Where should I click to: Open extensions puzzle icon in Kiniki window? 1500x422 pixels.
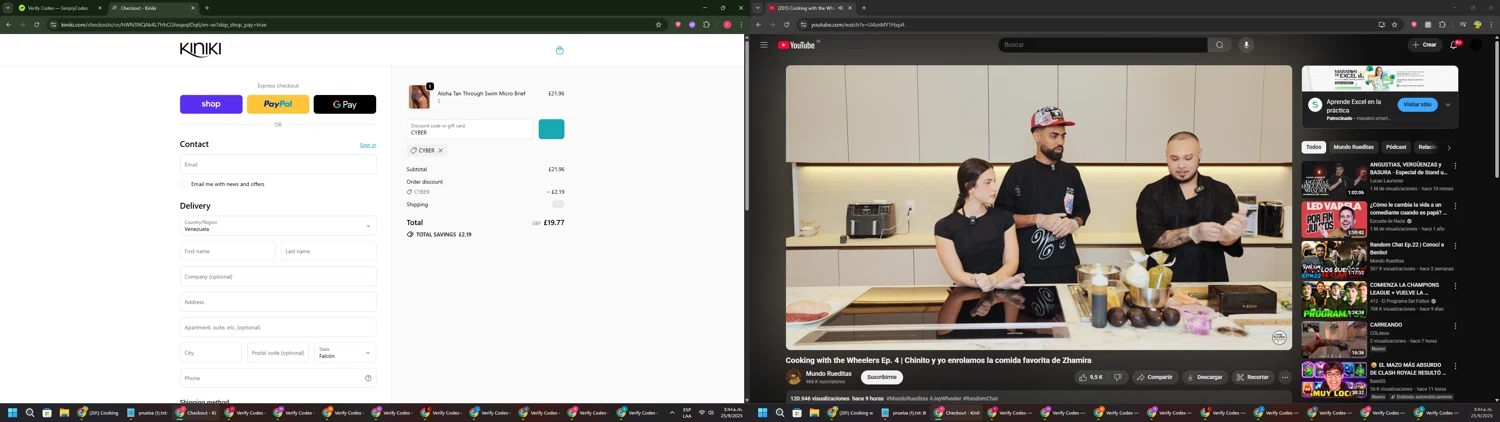tap(706, 25)
